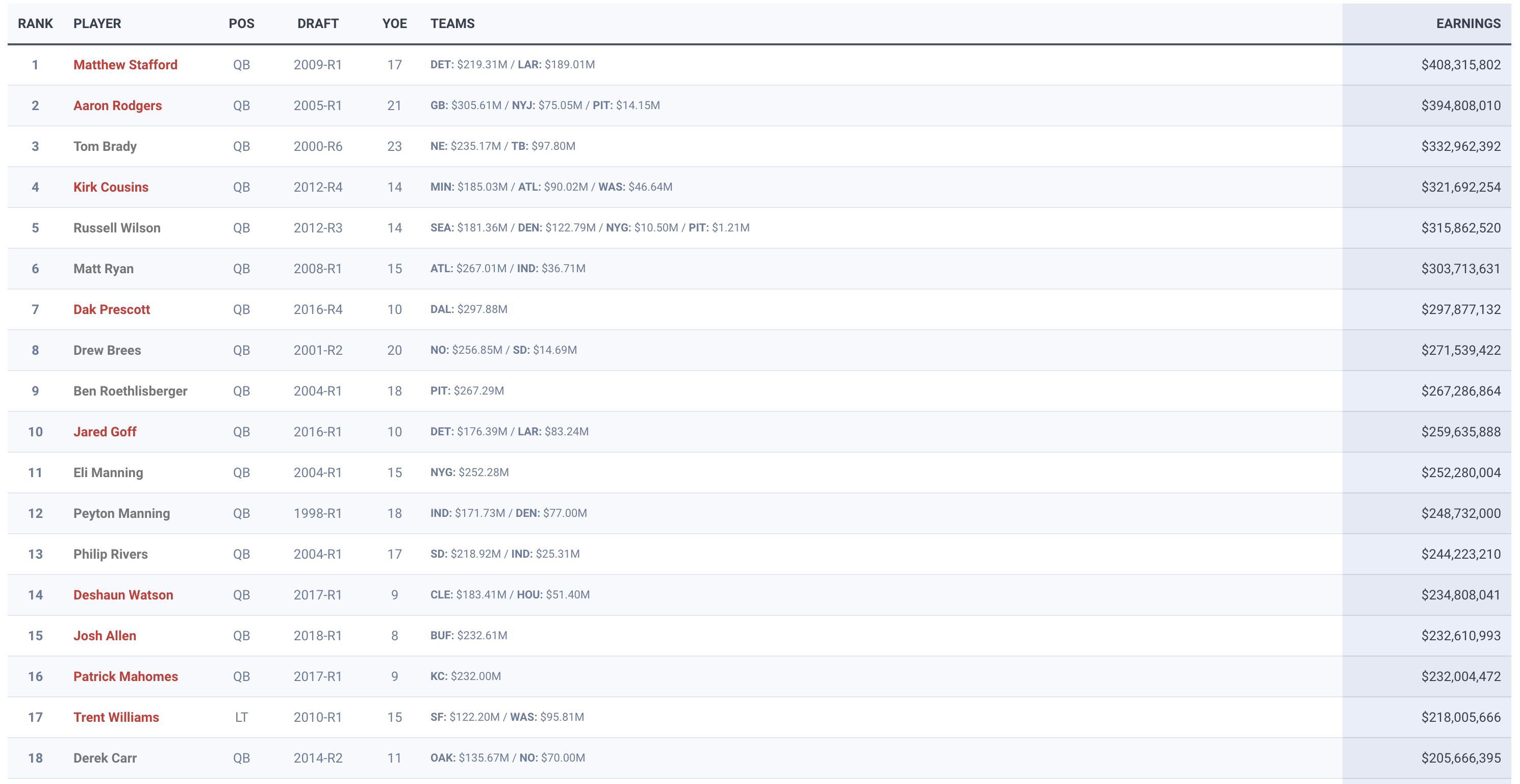The height and width of the screenshot is (784, 1520).
Task: View Jared Goff's profile link
Action: point(105,432)
